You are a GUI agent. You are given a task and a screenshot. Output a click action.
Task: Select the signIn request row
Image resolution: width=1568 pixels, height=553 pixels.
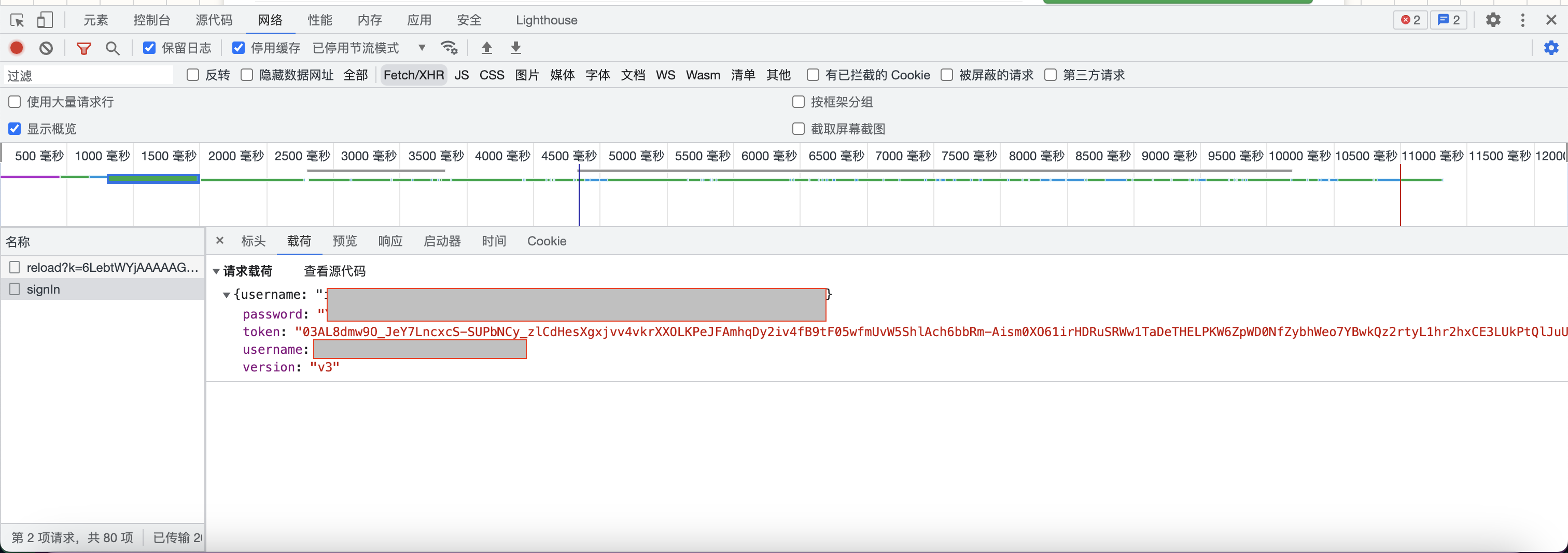click(103, 289)
